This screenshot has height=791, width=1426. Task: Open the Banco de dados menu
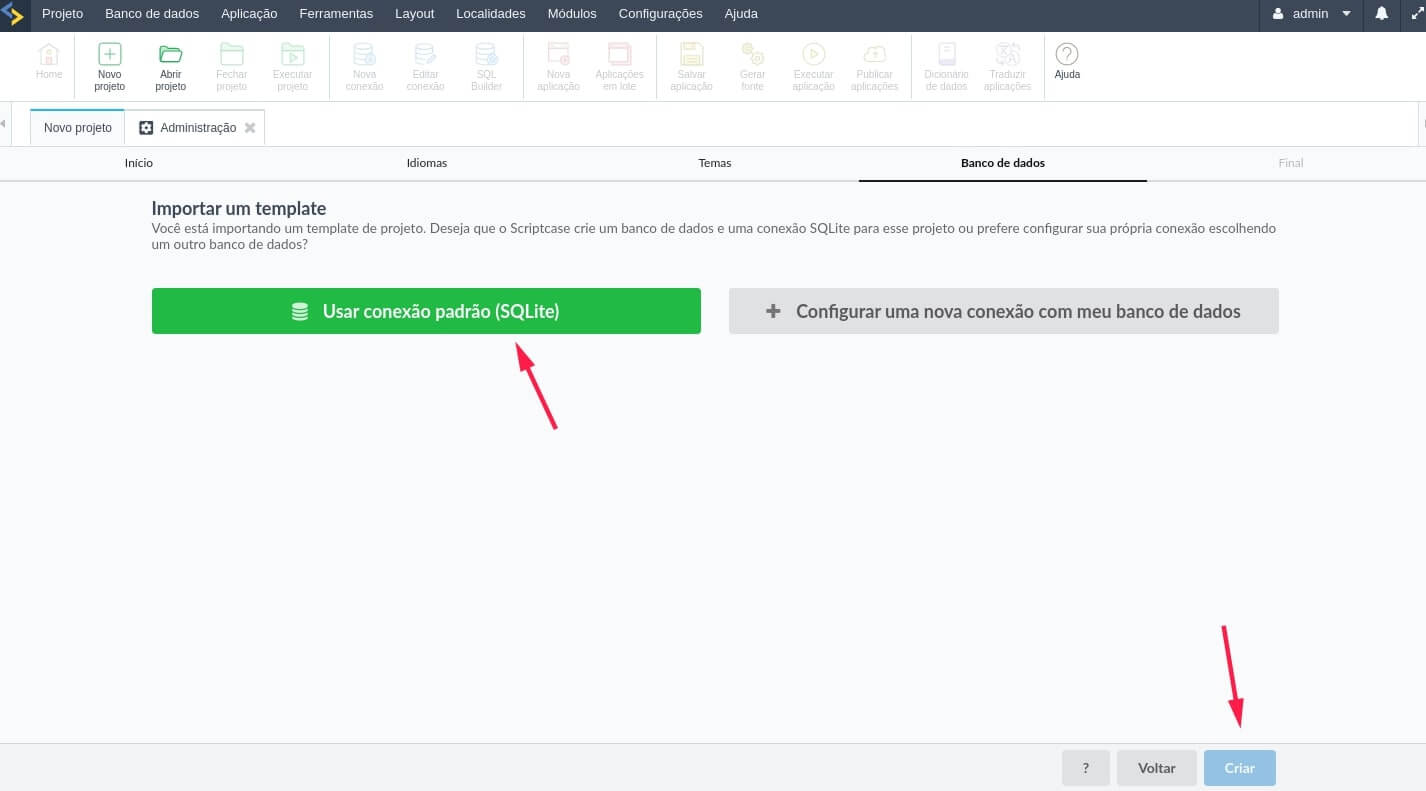(x=152, y=14)
